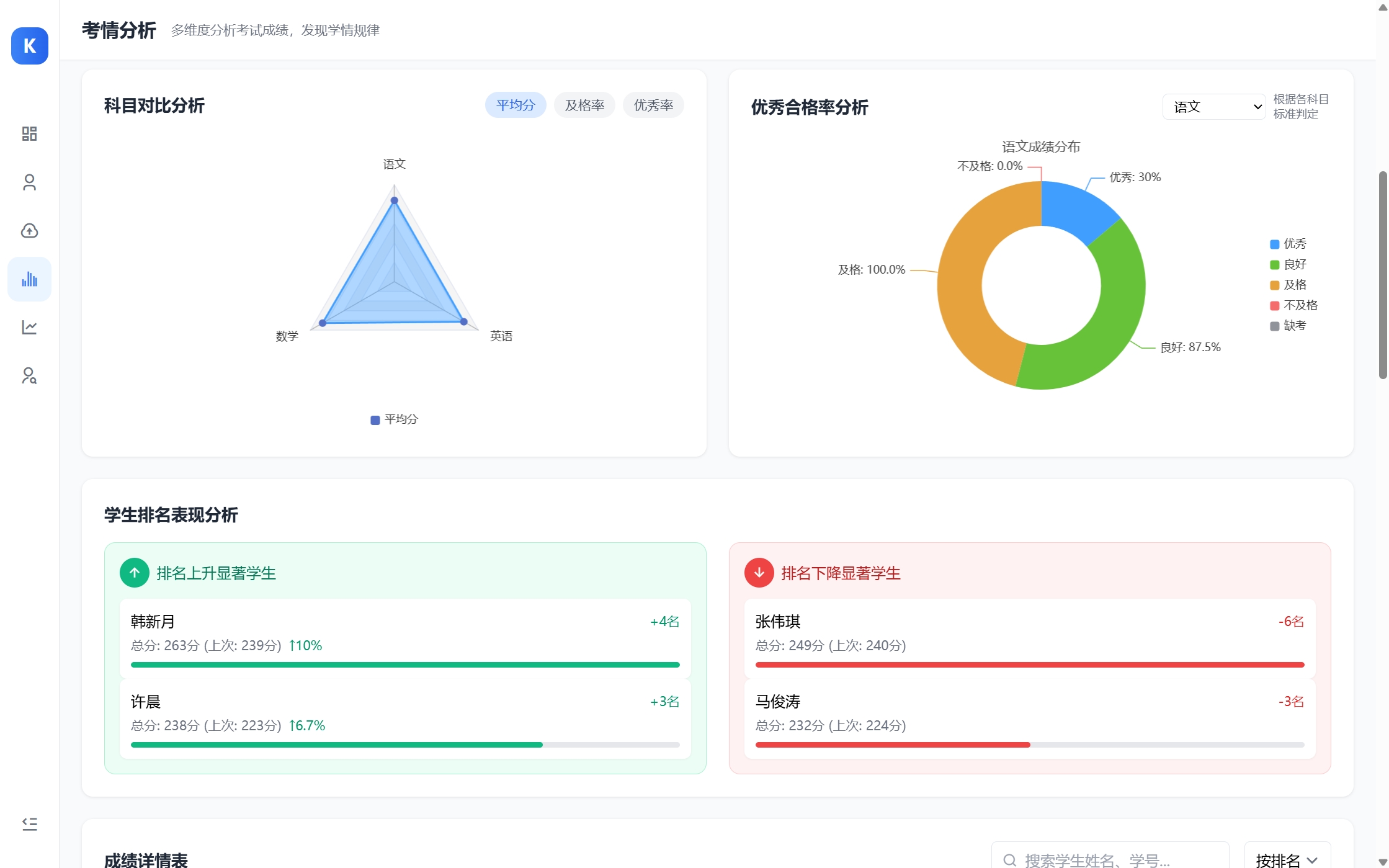Switch to the 及格率 tab

(584, 105)
